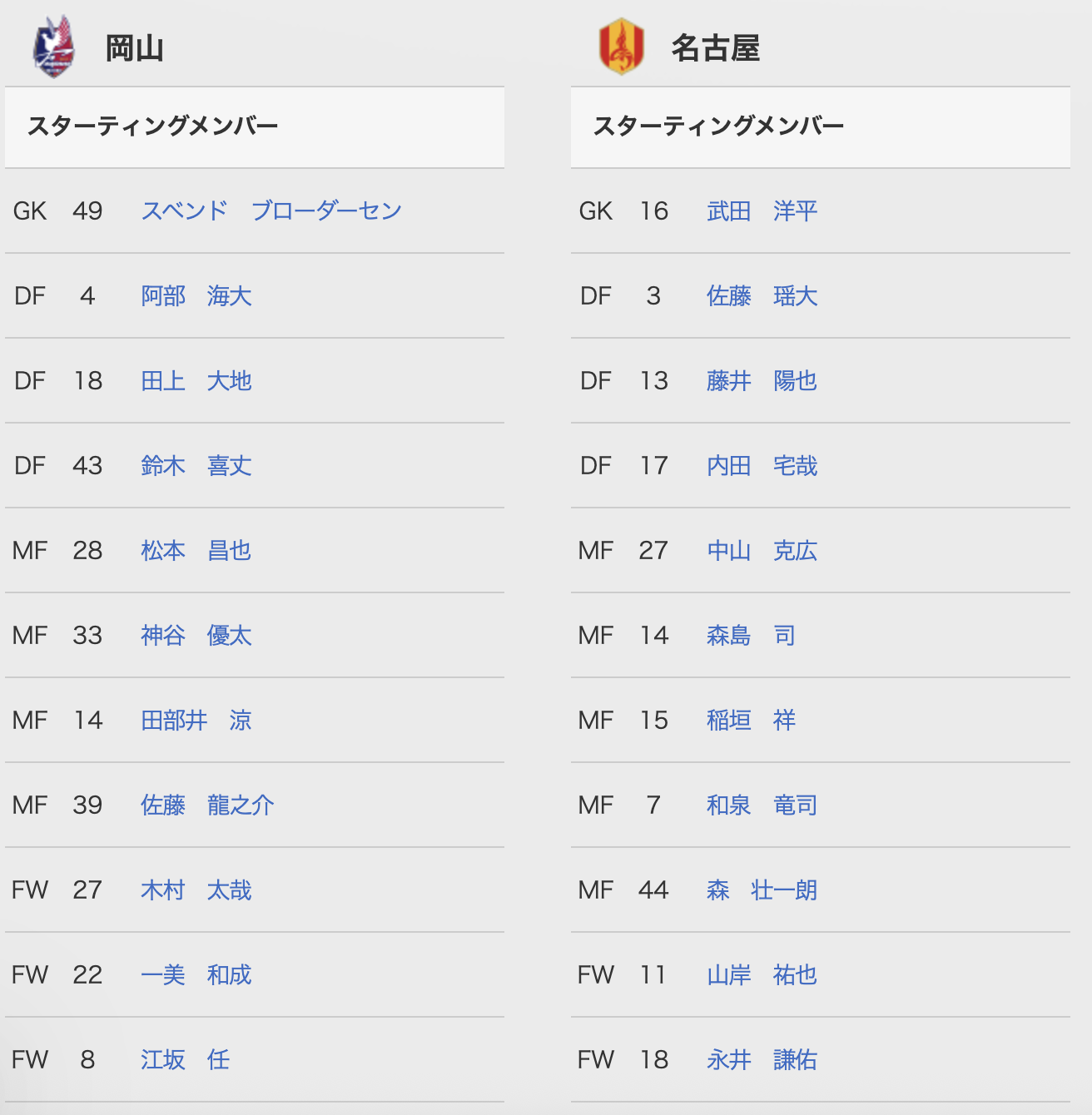Click goalkeeper 武田 洋平 link
Viewport: 1092px width, 1115px height.
tap(762, 211)
